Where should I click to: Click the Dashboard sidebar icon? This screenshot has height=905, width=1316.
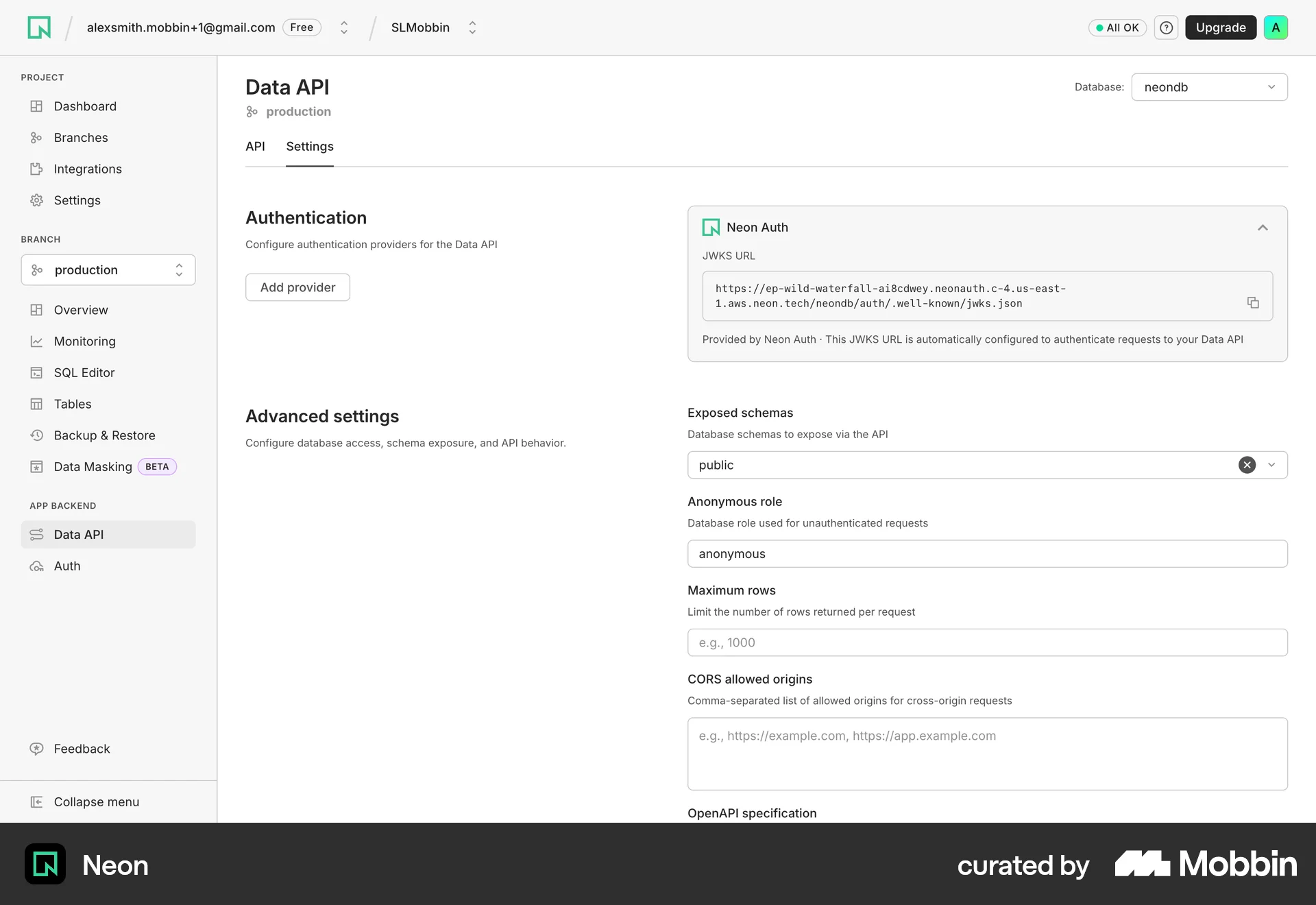[x=36, y=106]
